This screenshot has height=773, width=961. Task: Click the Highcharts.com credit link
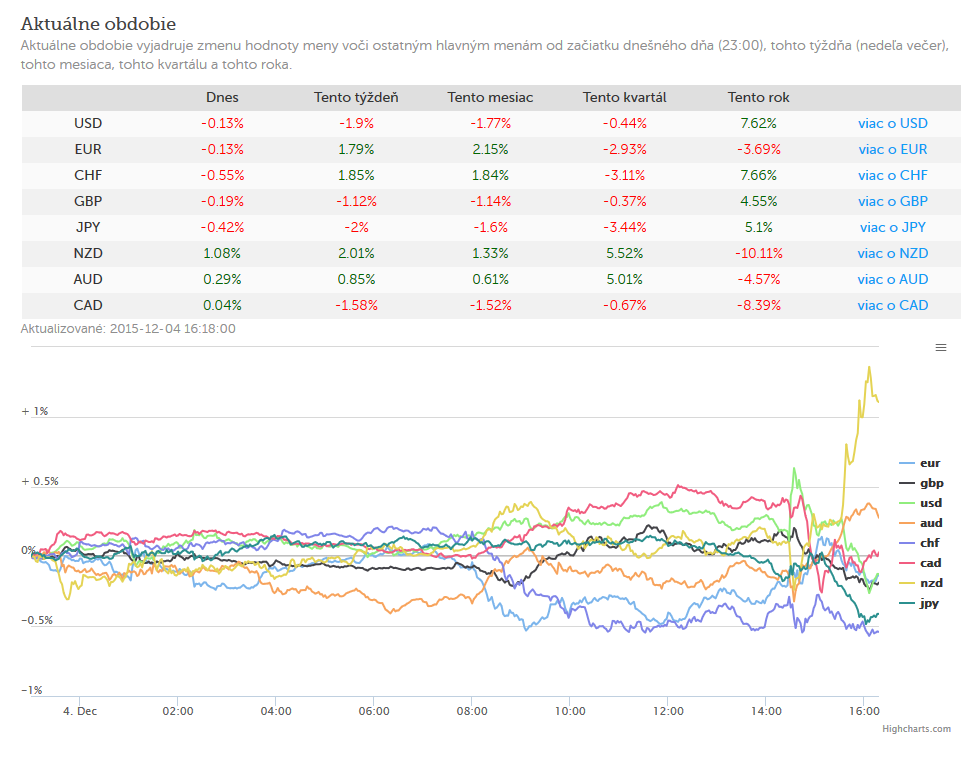tap(916, 729)
